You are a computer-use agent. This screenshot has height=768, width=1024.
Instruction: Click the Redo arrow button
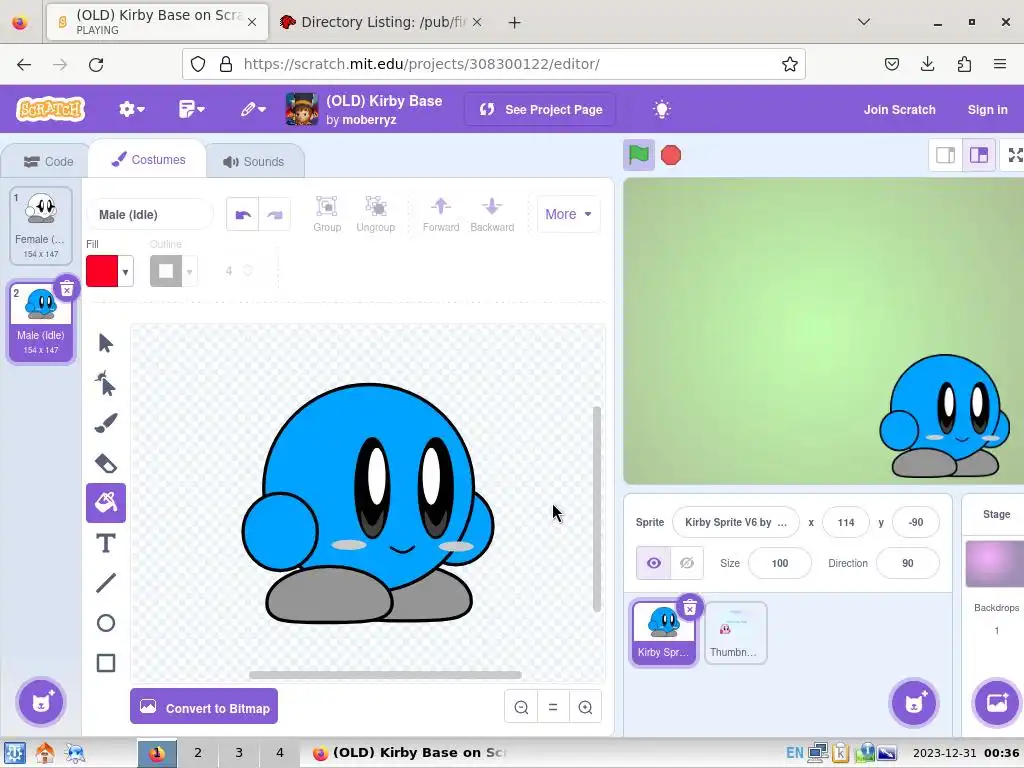[275, 214]
